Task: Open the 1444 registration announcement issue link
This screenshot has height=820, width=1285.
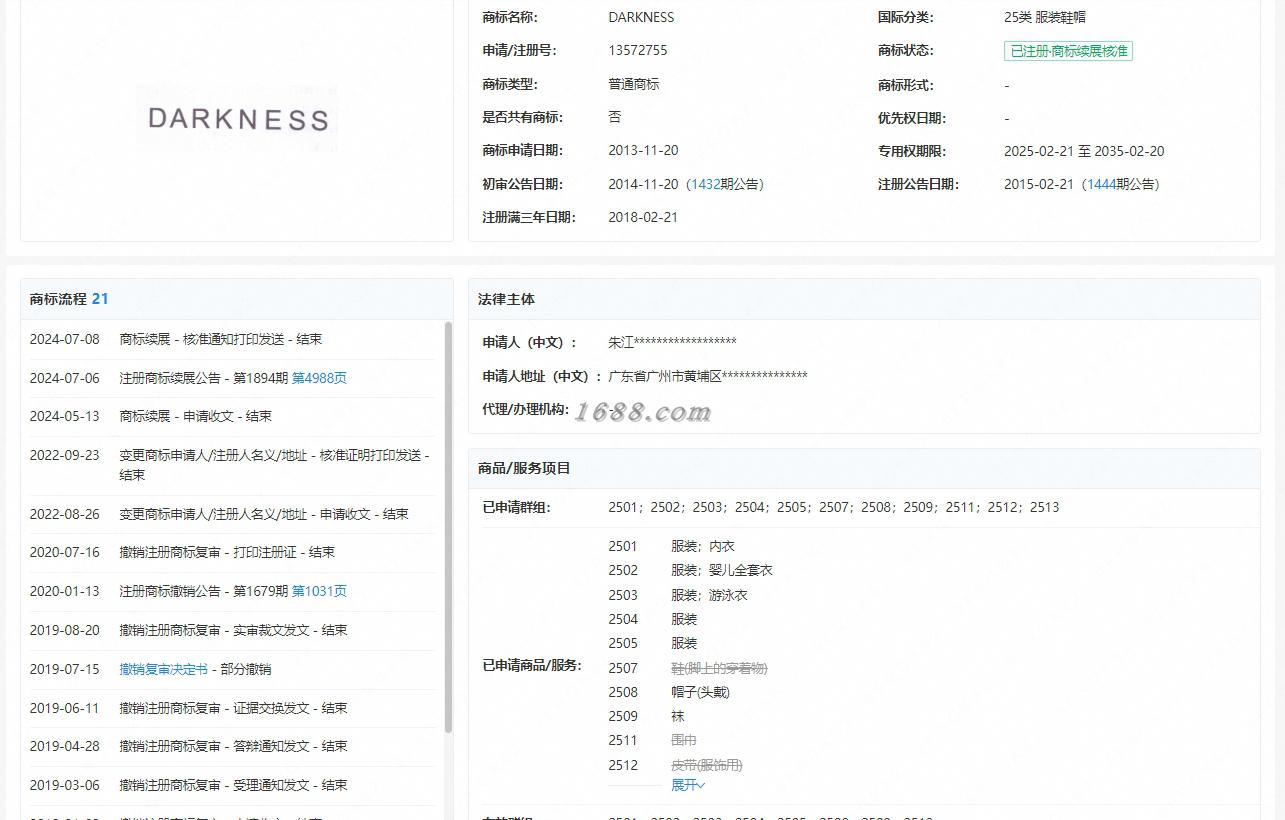Action: [1102, 184]
